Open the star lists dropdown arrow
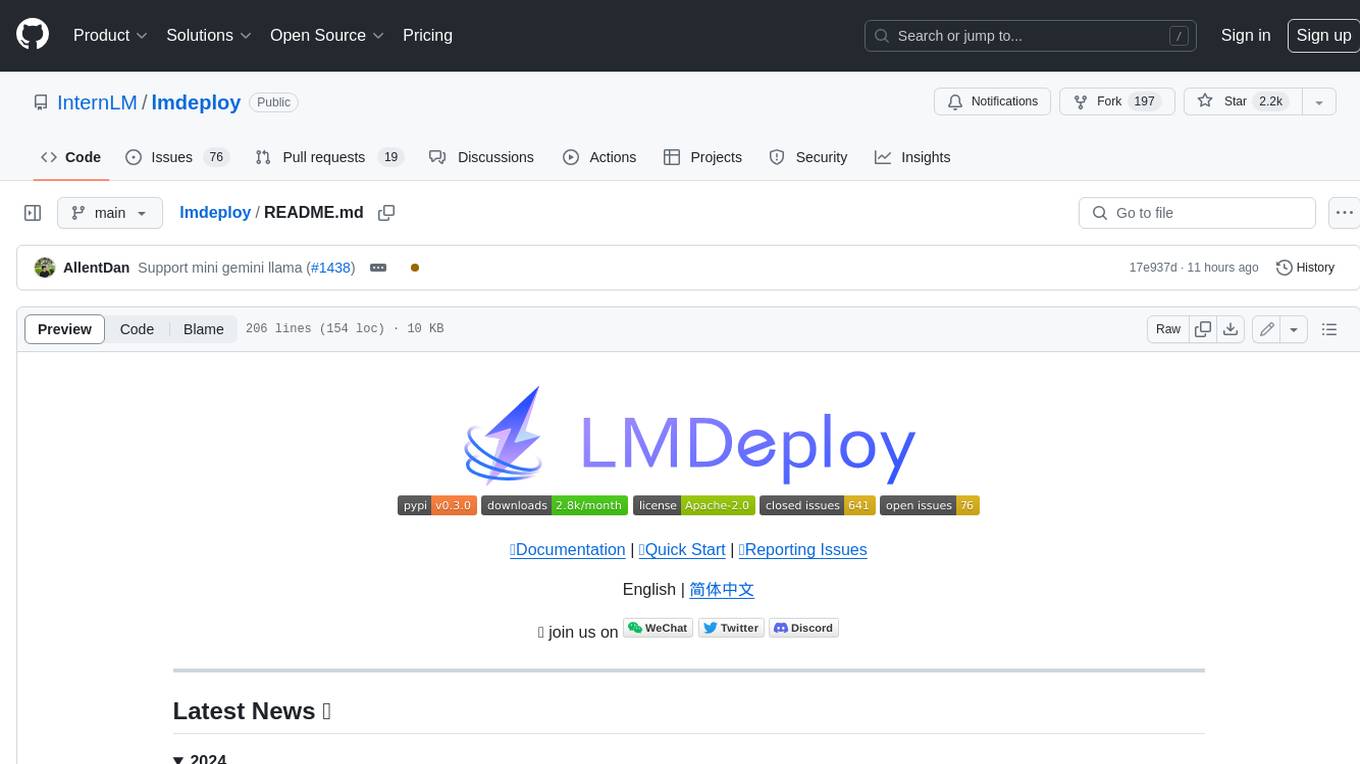 coord(1319,102)
